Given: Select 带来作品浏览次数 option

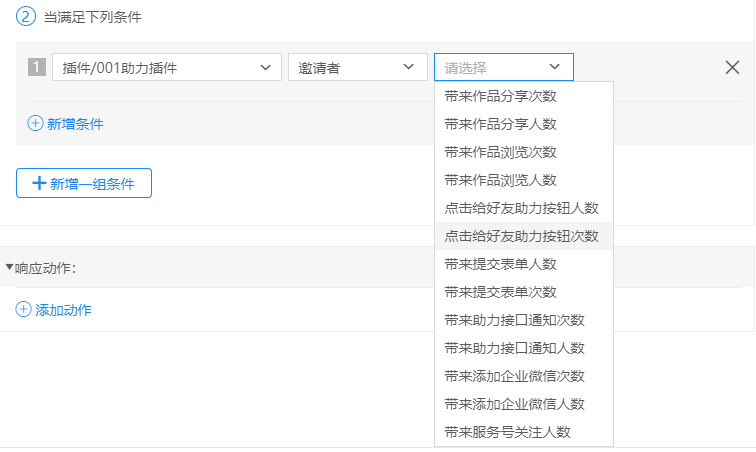Looking at the screenshot, I should 524,152.
